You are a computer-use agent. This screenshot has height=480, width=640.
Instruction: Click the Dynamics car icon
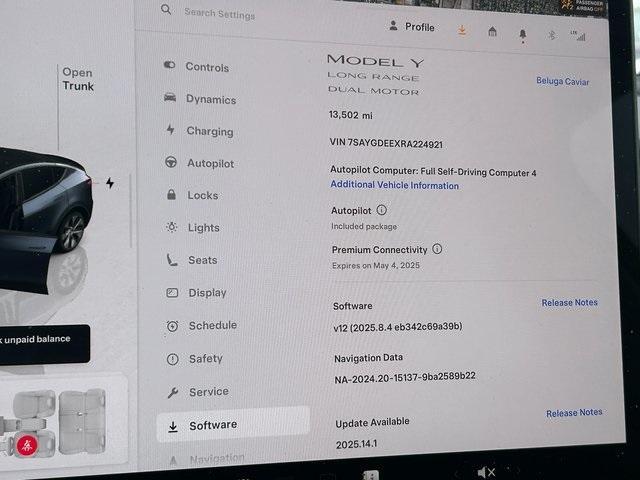pyautogui.click(x=170, y=98)
